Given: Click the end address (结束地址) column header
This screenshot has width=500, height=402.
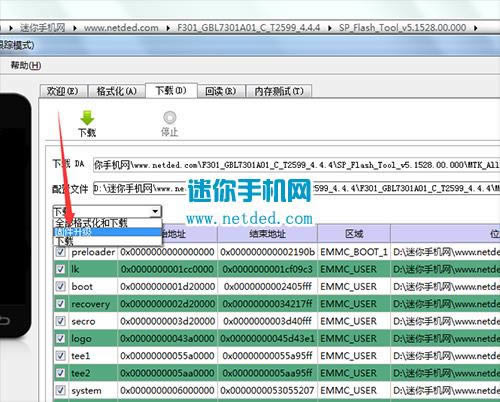Looking at the screenshot, I should [267, 234].
